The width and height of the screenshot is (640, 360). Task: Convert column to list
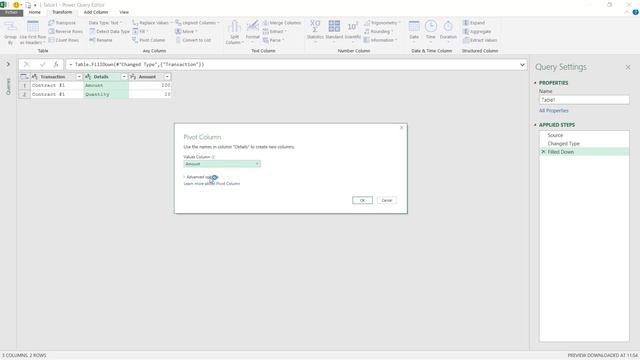193,40
